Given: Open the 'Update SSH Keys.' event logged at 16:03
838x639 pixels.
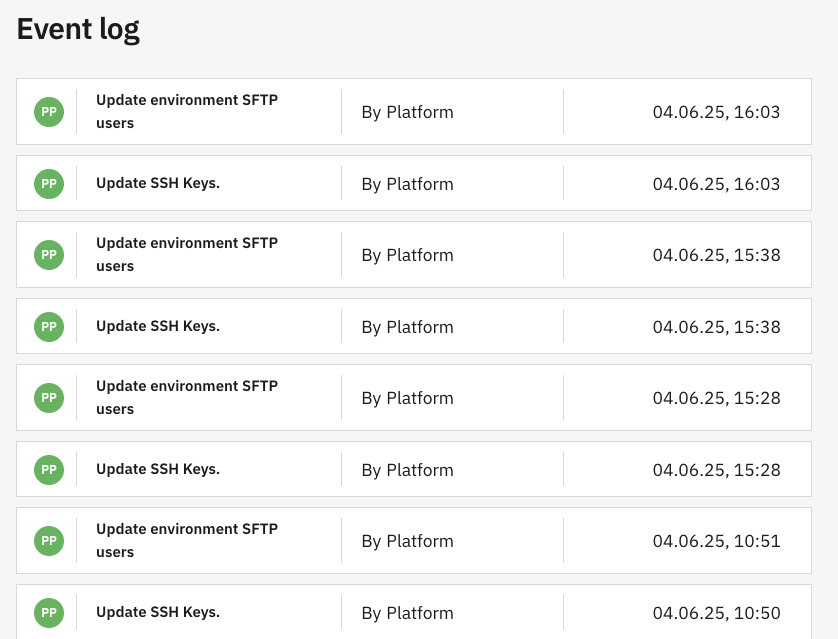Looking at the screenshot, I should pos(157,184).
